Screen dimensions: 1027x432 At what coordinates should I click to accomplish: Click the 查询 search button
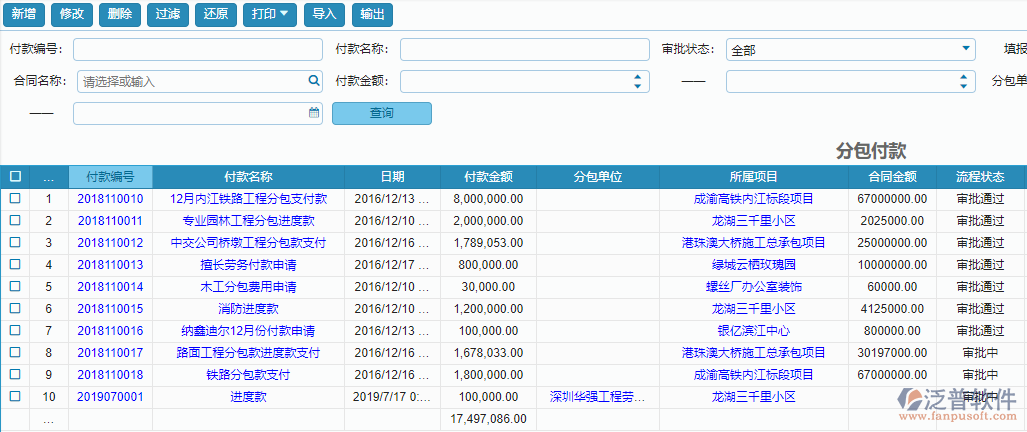click(381, 113)
